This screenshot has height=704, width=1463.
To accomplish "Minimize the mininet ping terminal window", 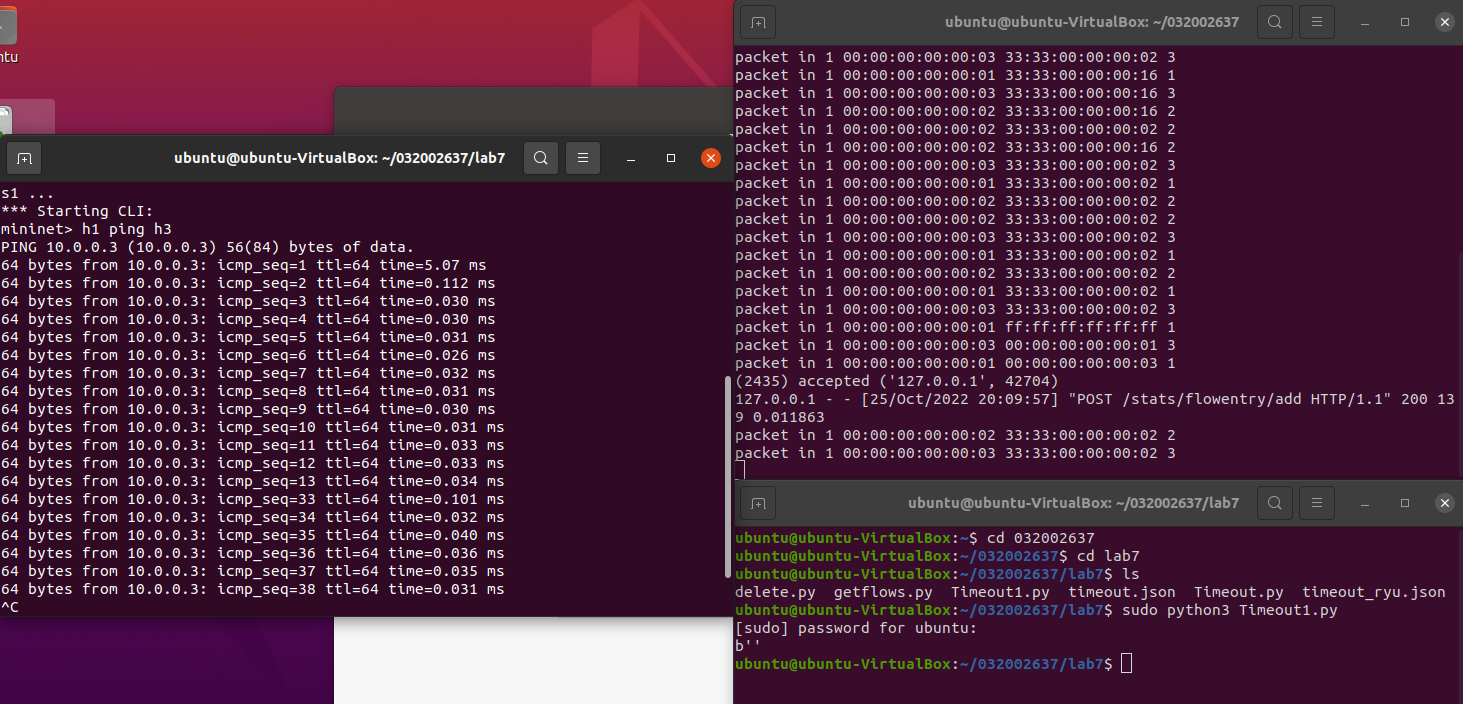I will [x=631, y=158].
